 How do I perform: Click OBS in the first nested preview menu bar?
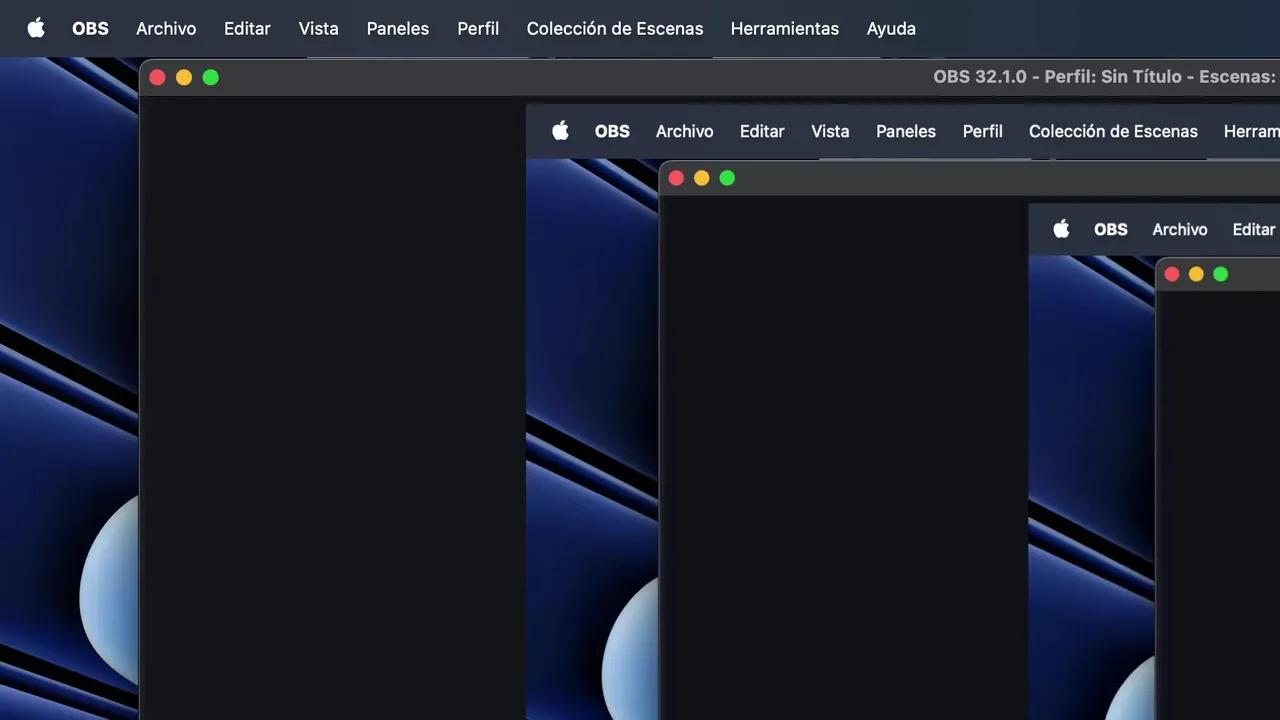pos(612,131)
